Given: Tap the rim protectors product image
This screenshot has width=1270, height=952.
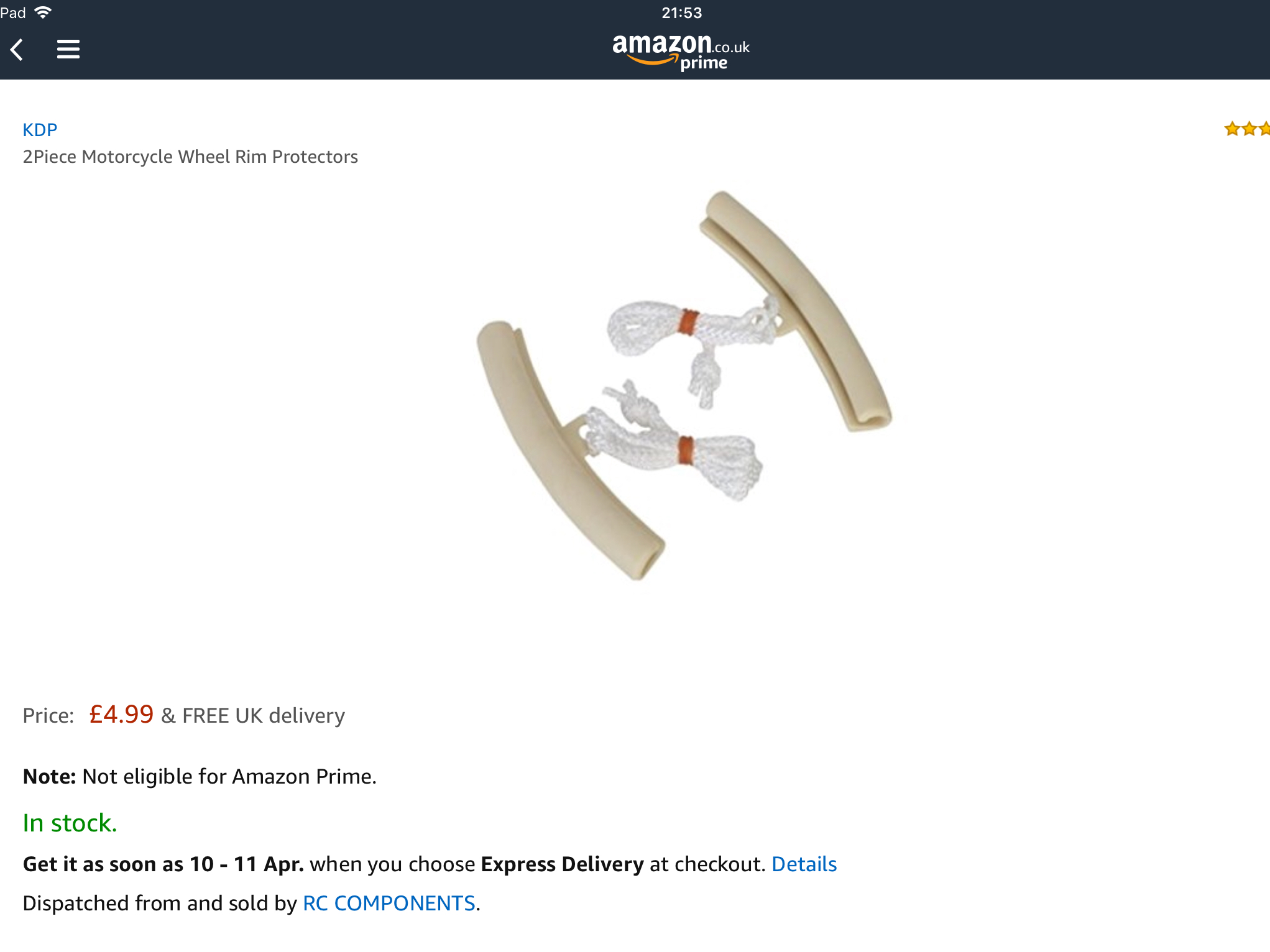Looking at the screenshot, I should [x=684, y=385].
